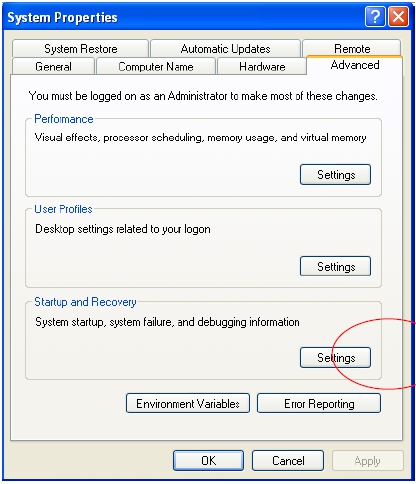This screenshot has height=484, width=416.
Task: Click the System Properties title bar
Action: [x=183, y=17]
